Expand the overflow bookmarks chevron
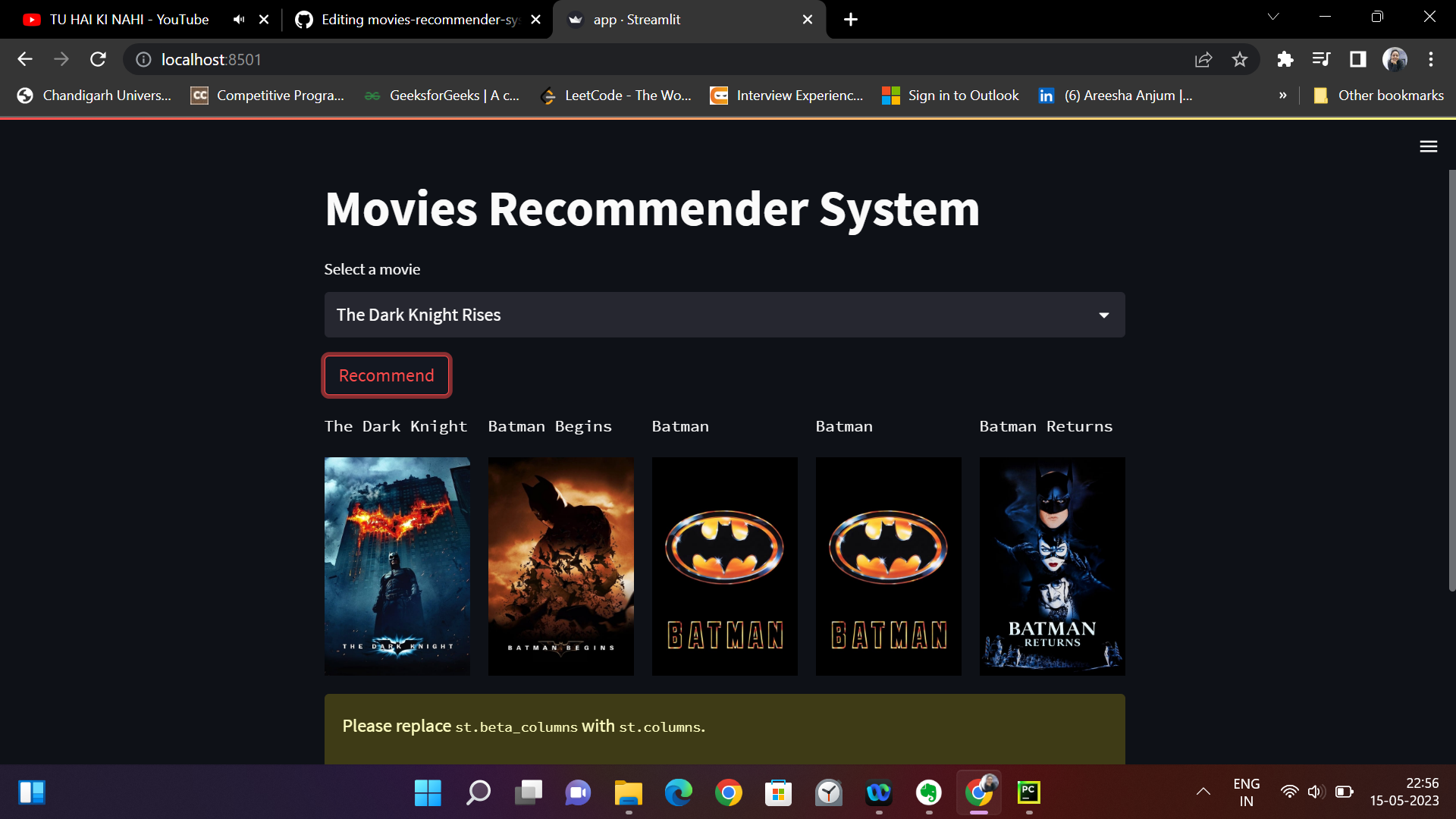The height and width of the screenshot is (819, 1456). 1283,96
